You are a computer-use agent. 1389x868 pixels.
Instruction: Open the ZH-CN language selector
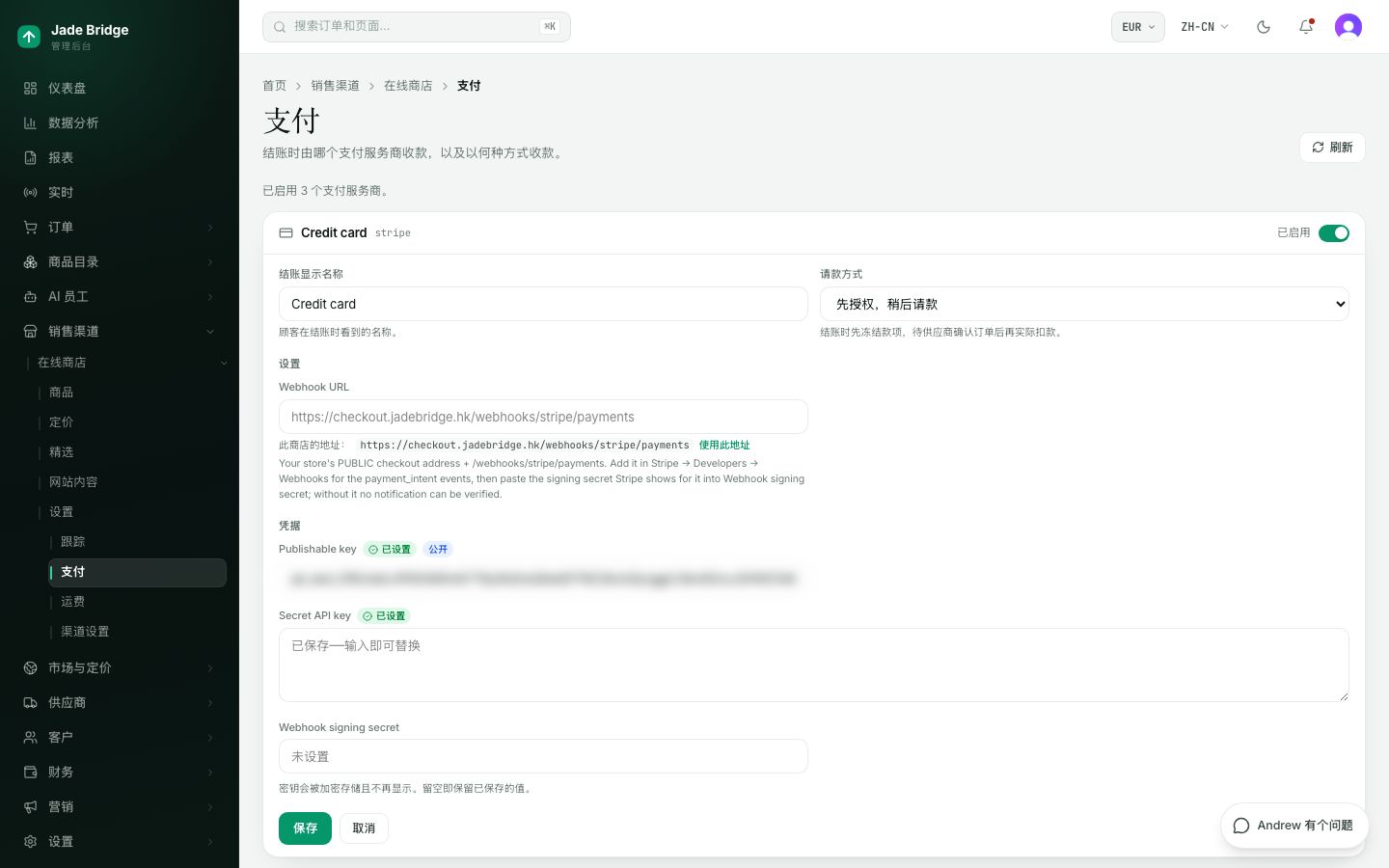coord(1205,27)
